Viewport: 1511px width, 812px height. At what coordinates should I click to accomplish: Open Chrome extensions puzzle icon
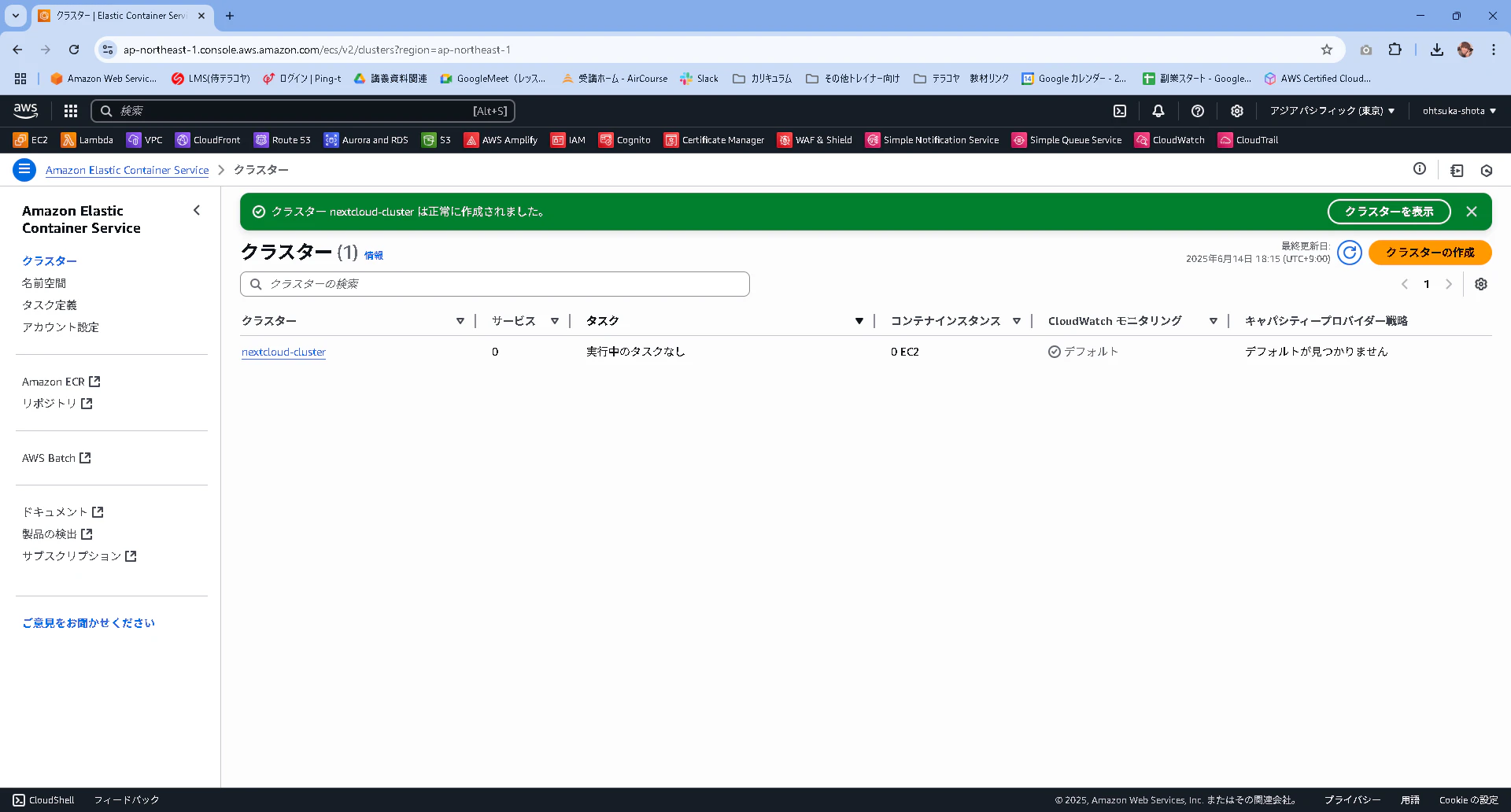click(x=1395, y=50)
